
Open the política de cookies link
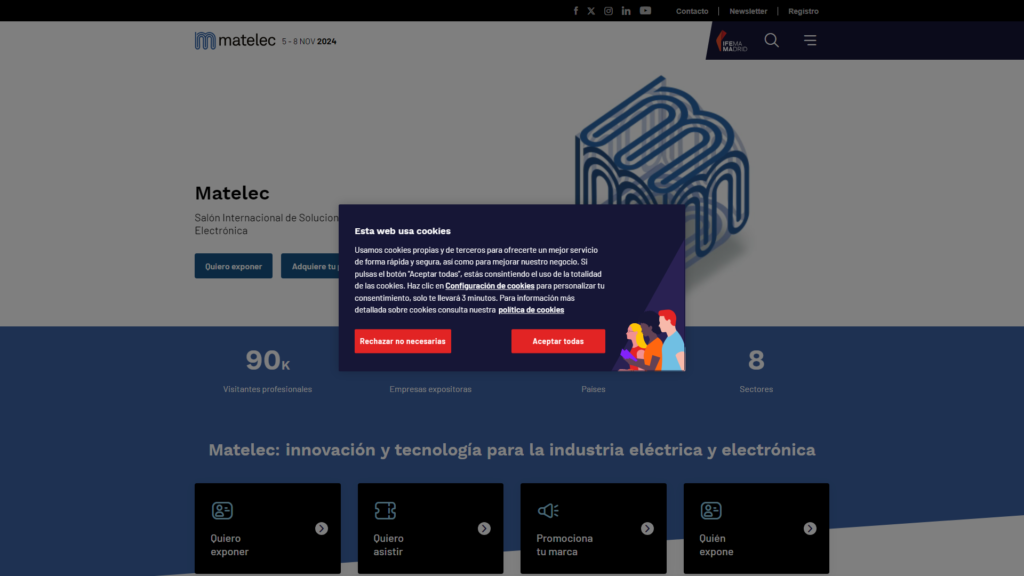coord(531,310)
